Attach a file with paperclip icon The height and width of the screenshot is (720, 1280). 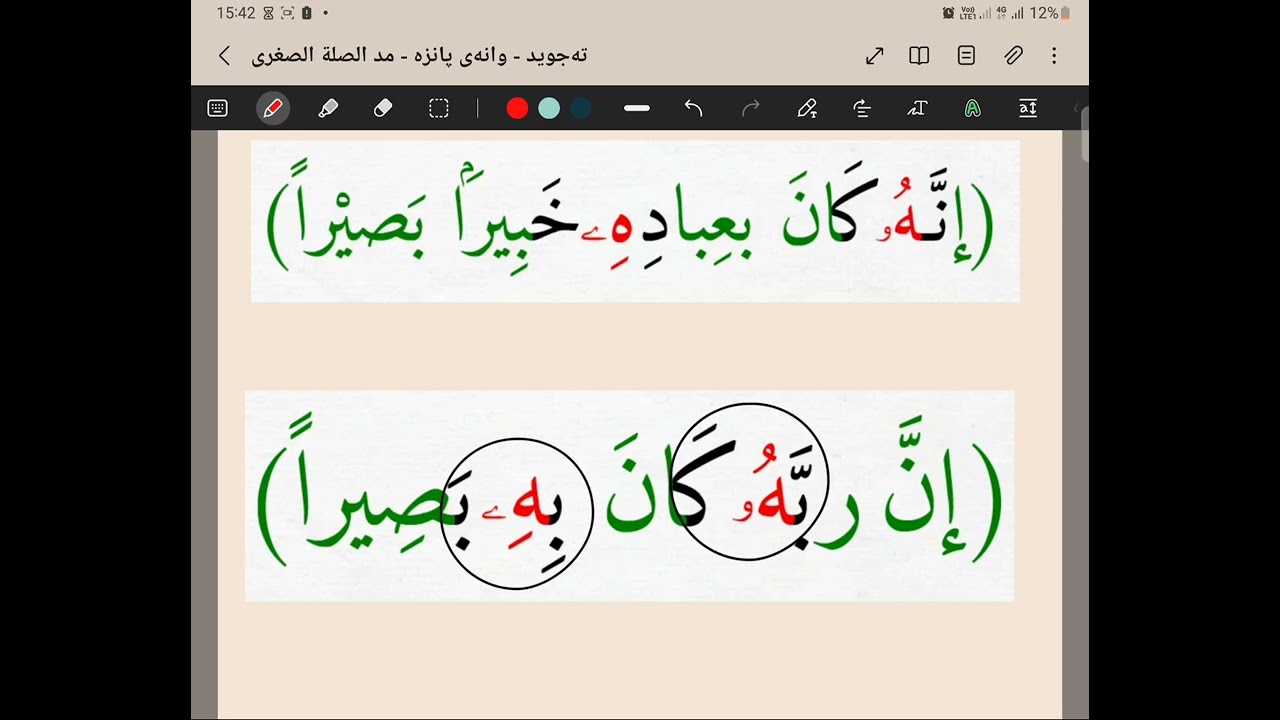pyautogui.click(x=1013, y=56)
